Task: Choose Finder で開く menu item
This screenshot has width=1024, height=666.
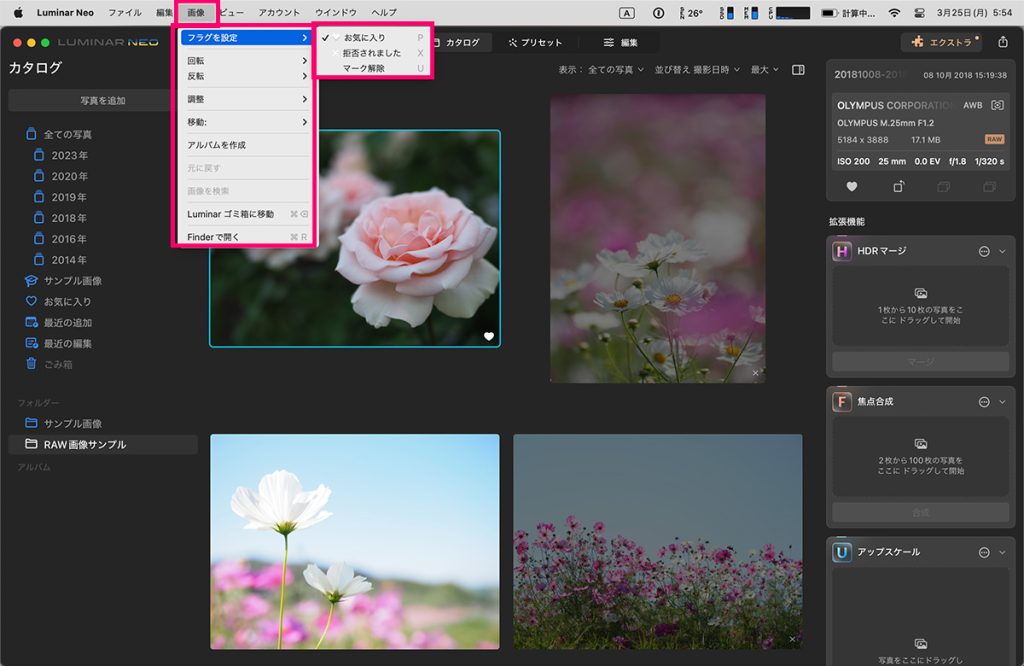Action: pyautogui.click(x=246, y=237)
